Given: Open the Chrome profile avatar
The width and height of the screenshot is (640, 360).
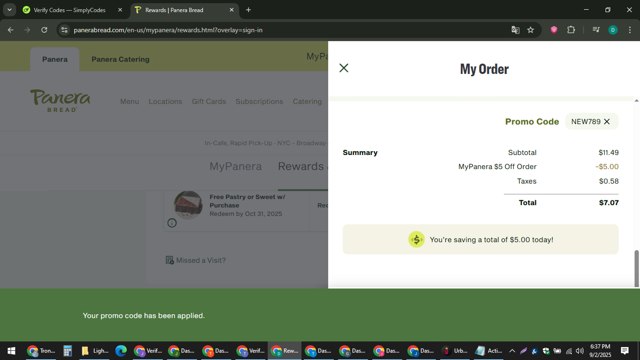Looking at the screenshot, I should [x=613, y=30].
